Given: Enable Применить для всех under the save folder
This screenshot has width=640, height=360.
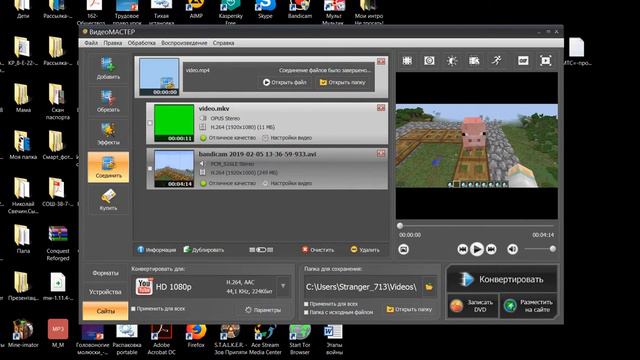Looking at the screenshot, I should click(x=306, y=304).
